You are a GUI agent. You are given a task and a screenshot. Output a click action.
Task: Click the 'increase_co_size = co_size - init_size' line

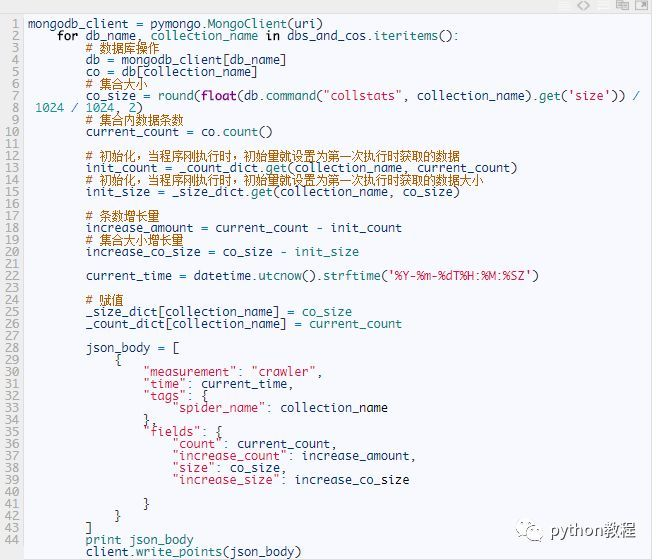point(223,252)
